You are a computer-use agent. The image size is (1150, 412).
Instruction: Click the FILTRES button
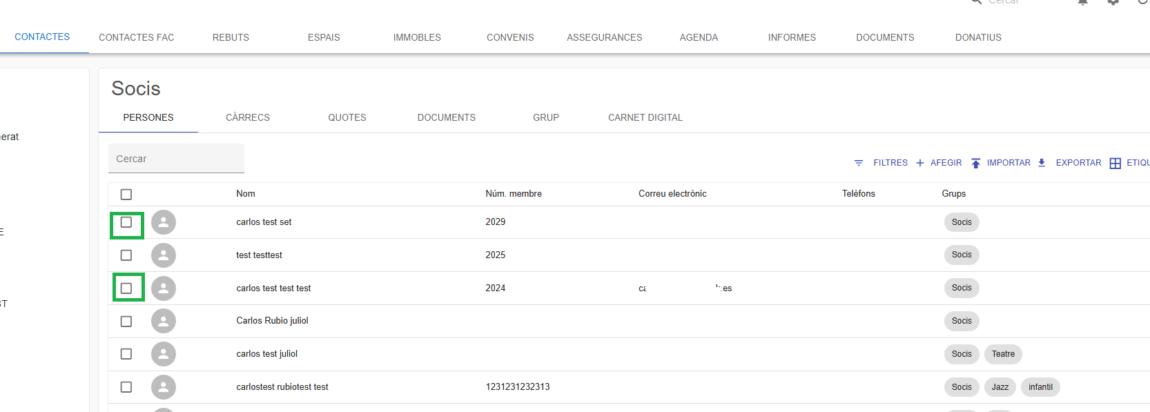click(x=881, y=163)
